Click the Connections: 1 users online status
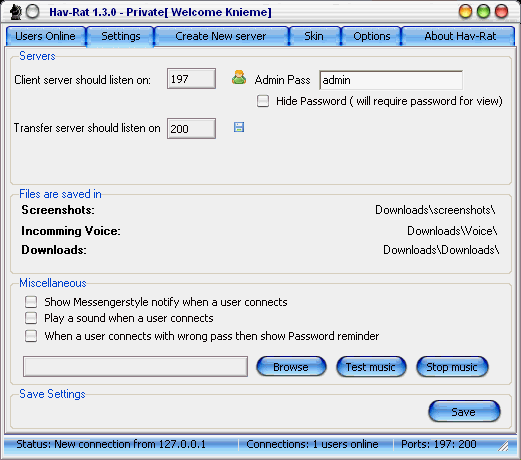 pyautogui.click(x=312, y=444)
